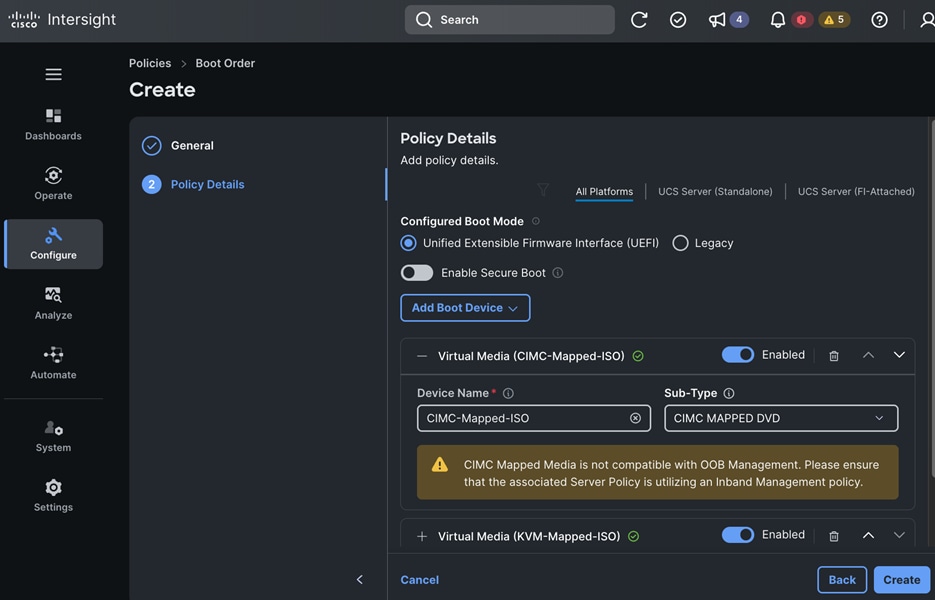The height and width of the screenshot is (600, 935).
Task: Click the search magnifier icon
Action: [424, 20]
